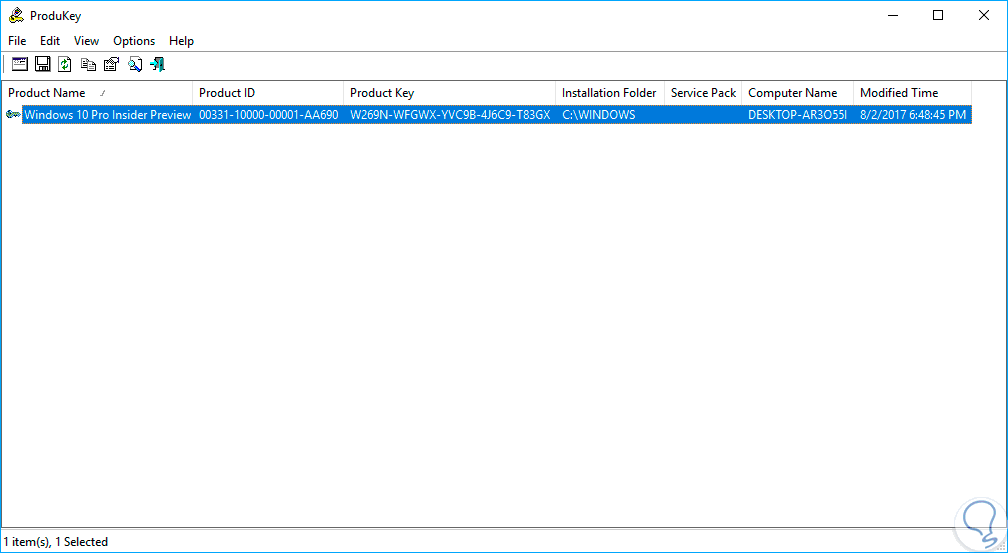Minimize the ProduKey window
1008x553 pixels.
(x=892, y=15)
